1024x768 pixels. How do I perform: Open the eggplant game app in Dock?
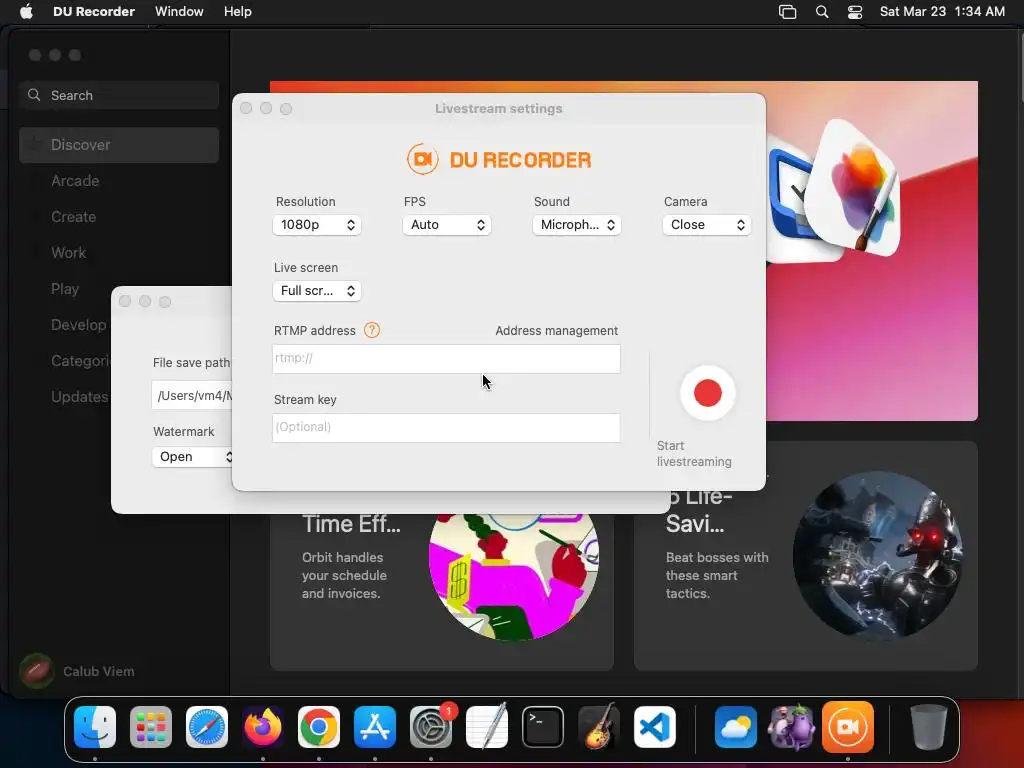[x=792, y=727]
